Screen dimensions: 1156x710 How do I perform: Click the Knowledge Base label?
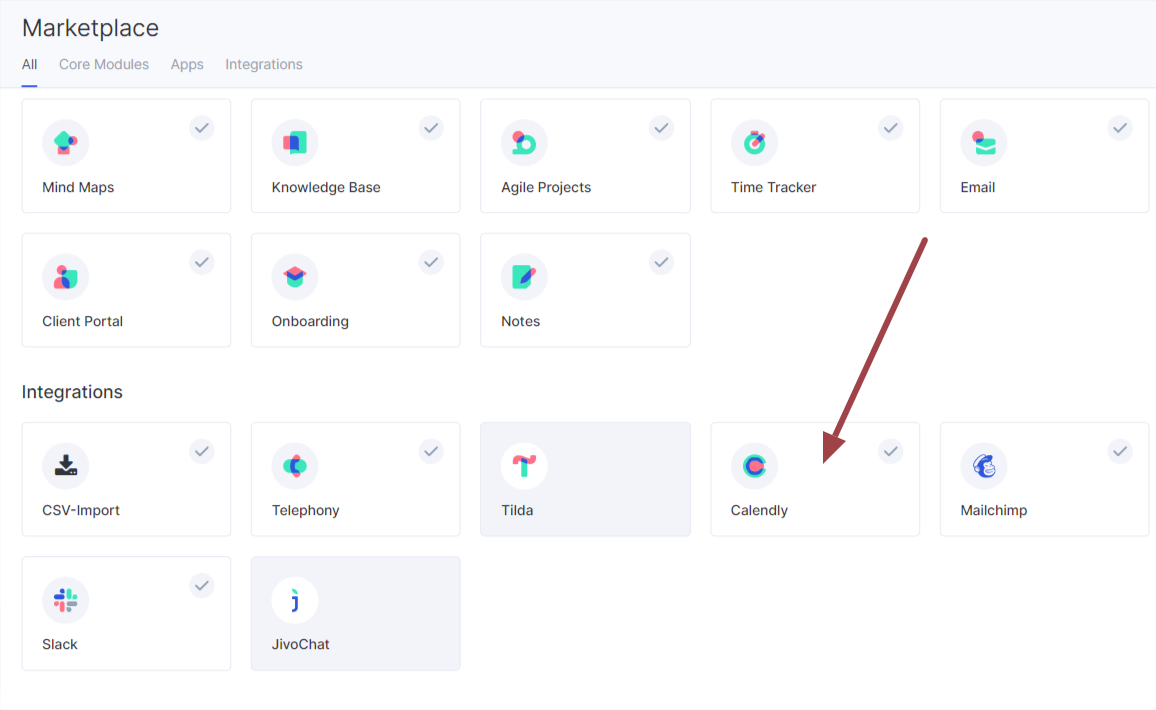point(326,187)
